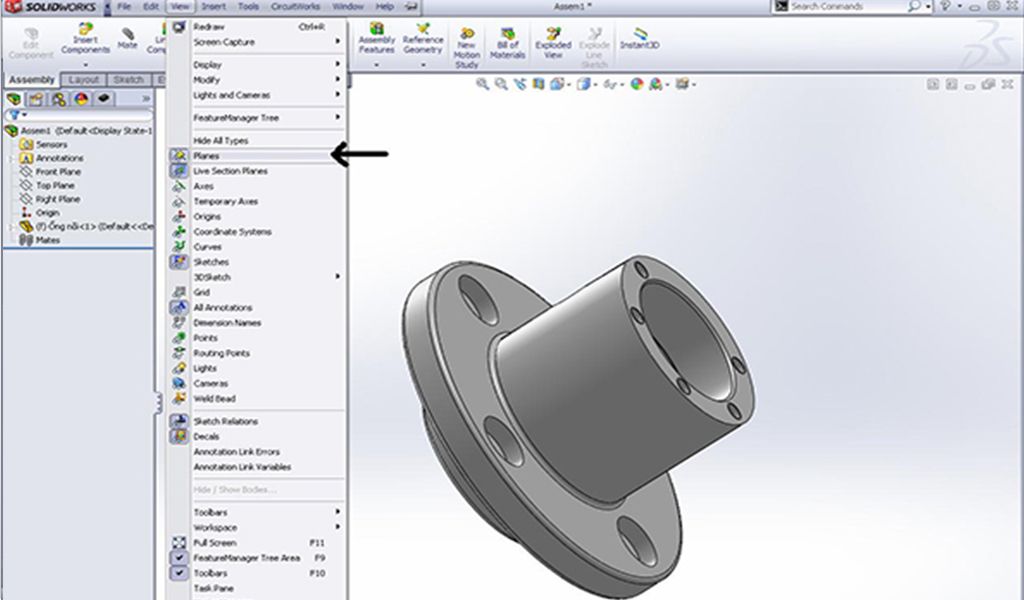The image size is (1024, 600).
Task: Expand the Screen Capture submenu
Action: tap(256, 42)
